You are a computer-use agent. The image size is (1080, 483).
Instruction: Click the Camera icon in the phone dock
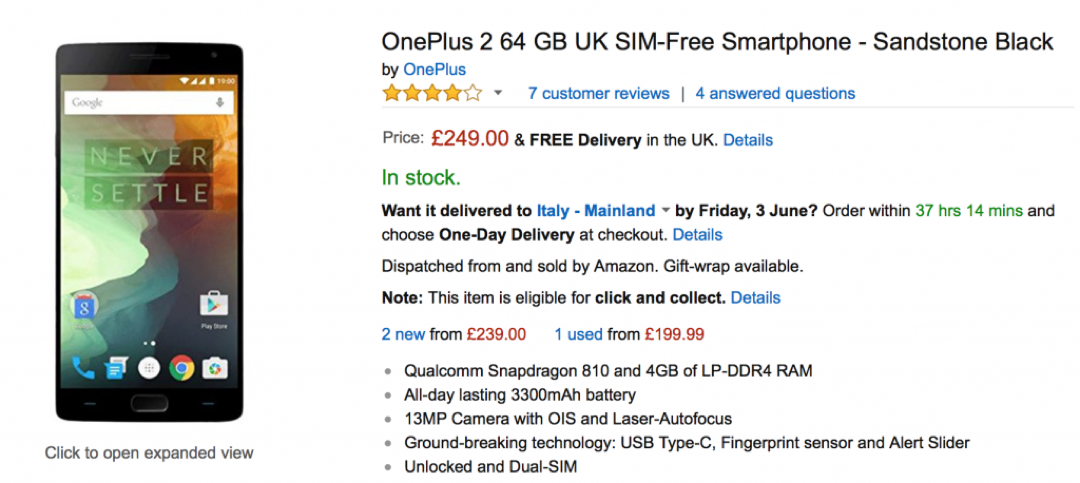[x=214, y=369]
